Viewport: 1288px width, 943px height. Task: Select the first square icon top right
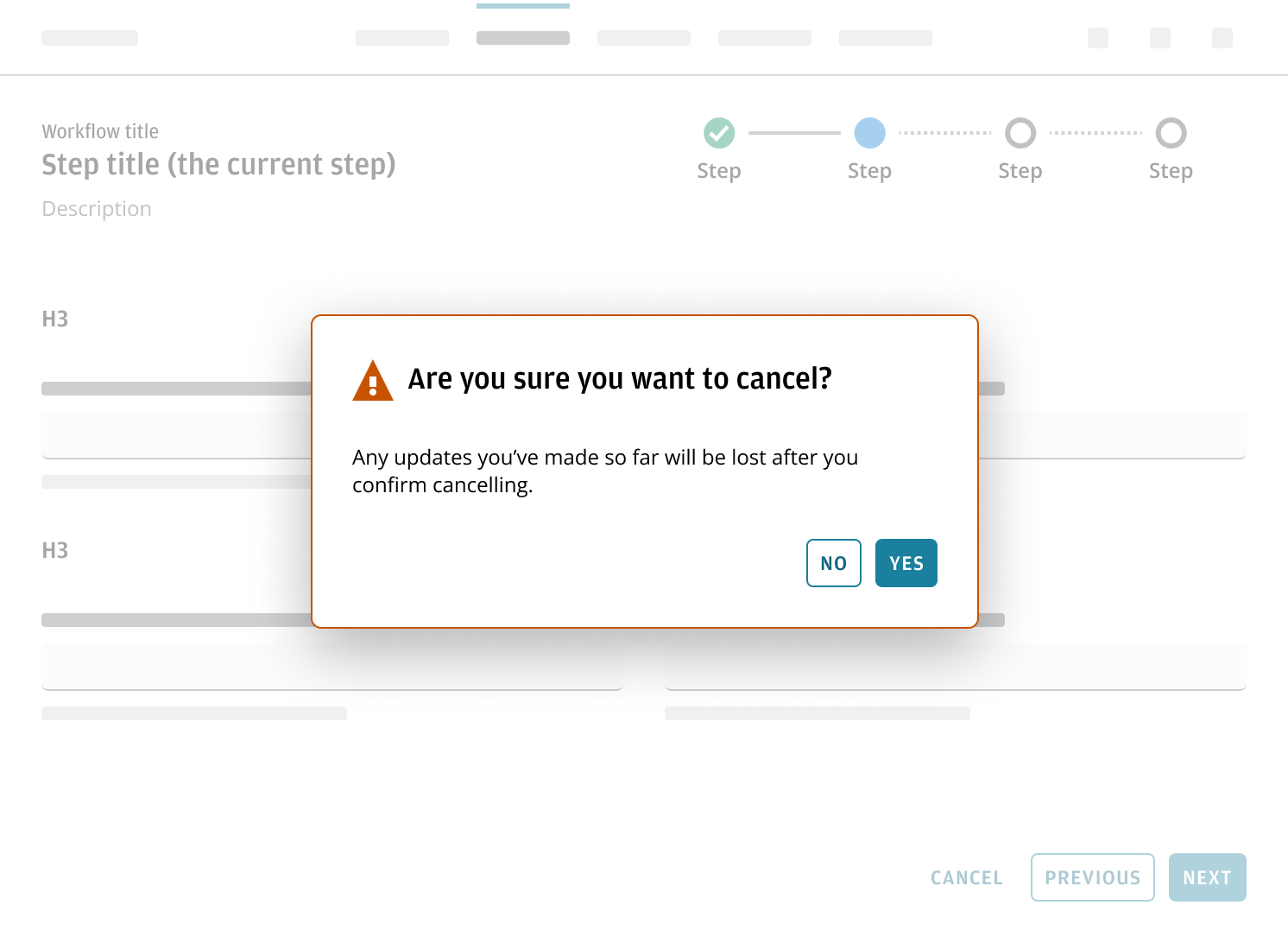1098,38
